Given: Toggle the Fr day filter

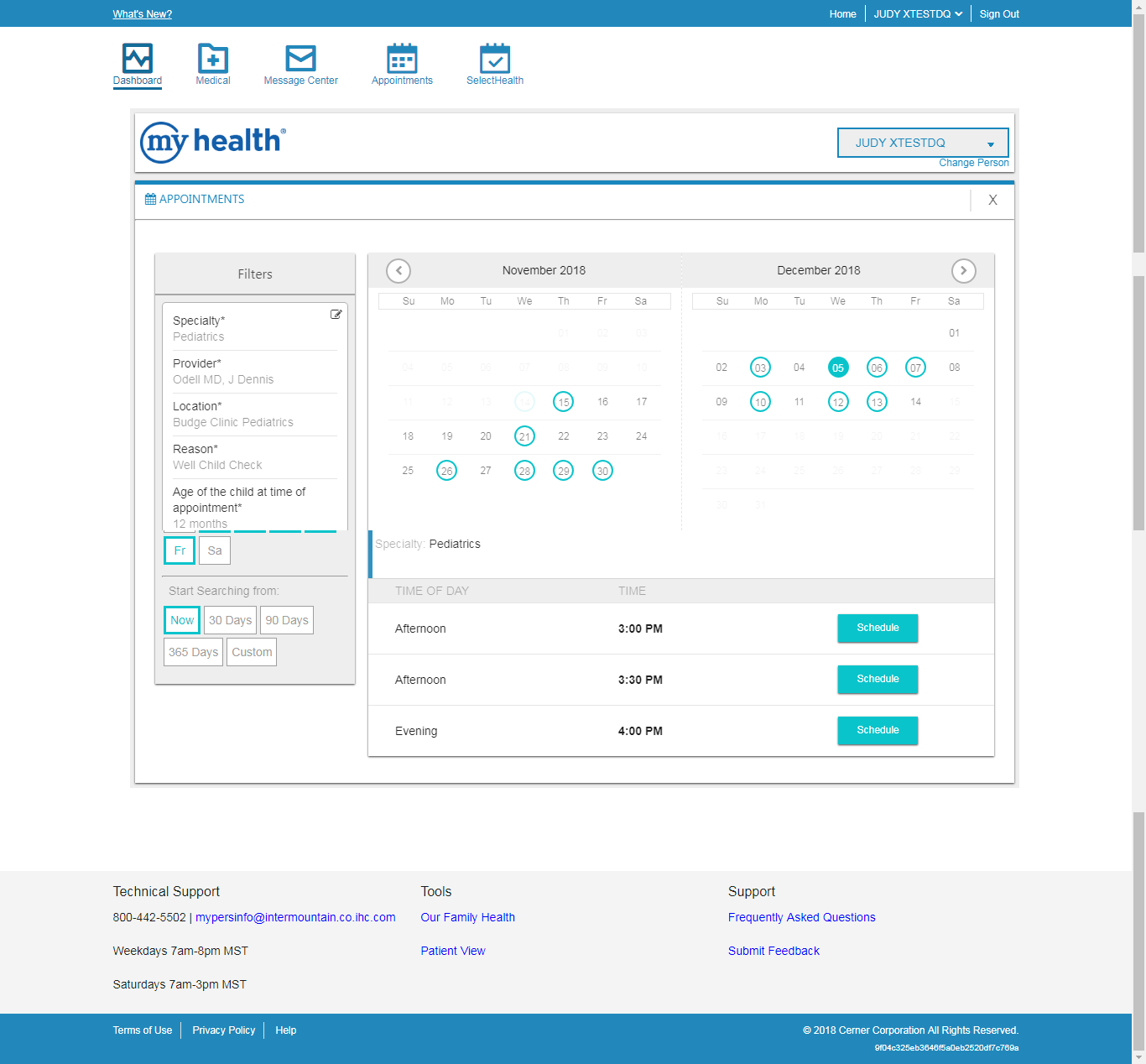Looking at the screenshot, I should click(180, 550).
